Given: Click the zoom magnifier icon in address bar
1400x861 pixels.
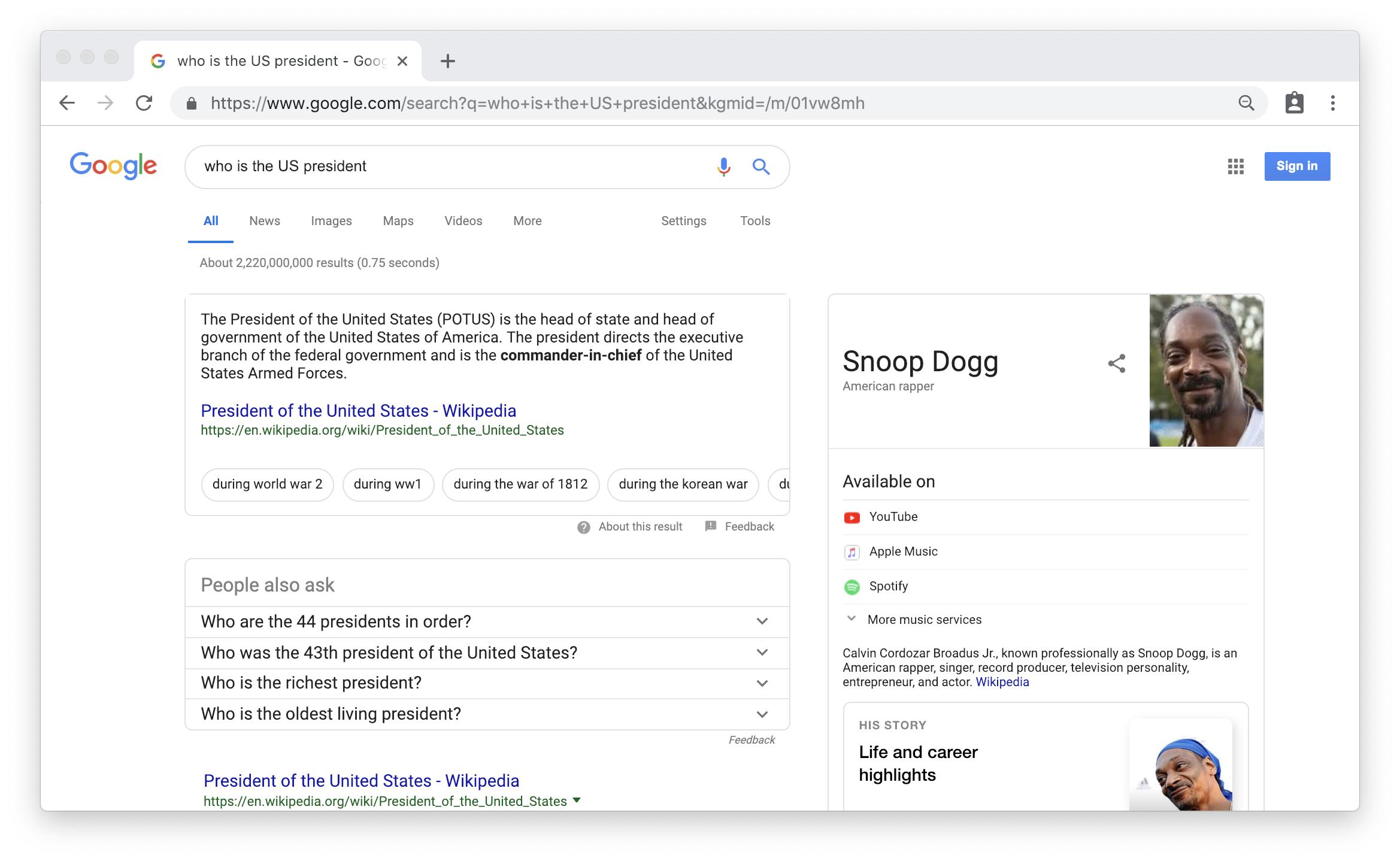Looking at the screenshot, I should tap(1246, 103).
